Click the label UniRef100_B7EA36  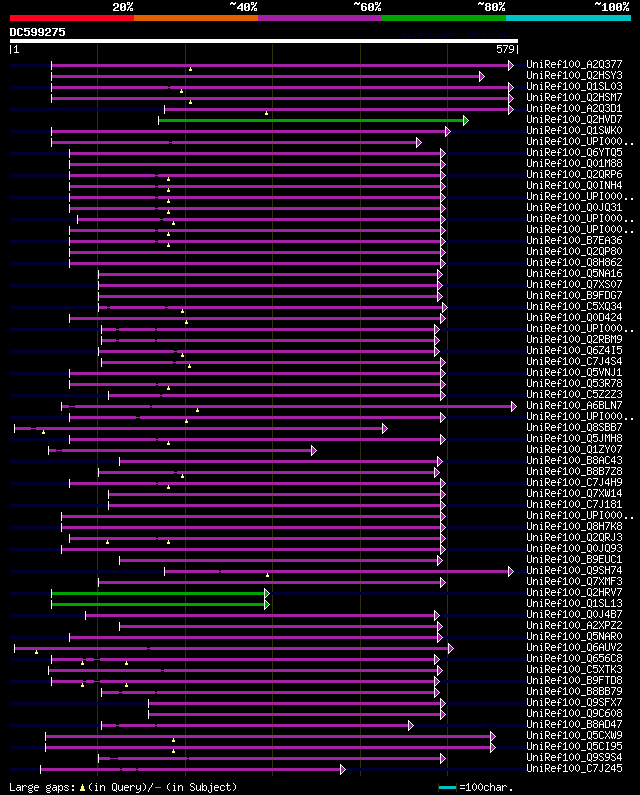[574, 240]
